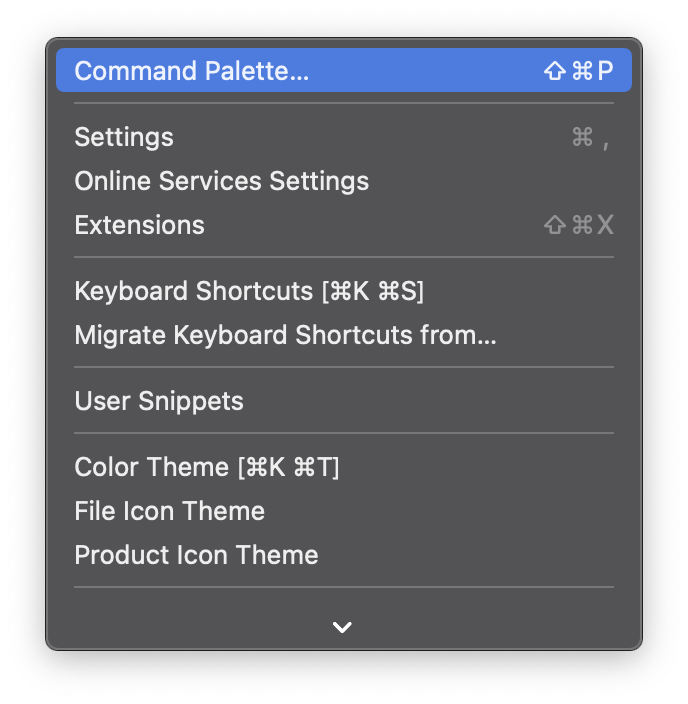Image resolution: width=688 pixels, height=704 pixels.
Task: Click the [⌘K ⌘T] hint text
Action: (288, 467)
